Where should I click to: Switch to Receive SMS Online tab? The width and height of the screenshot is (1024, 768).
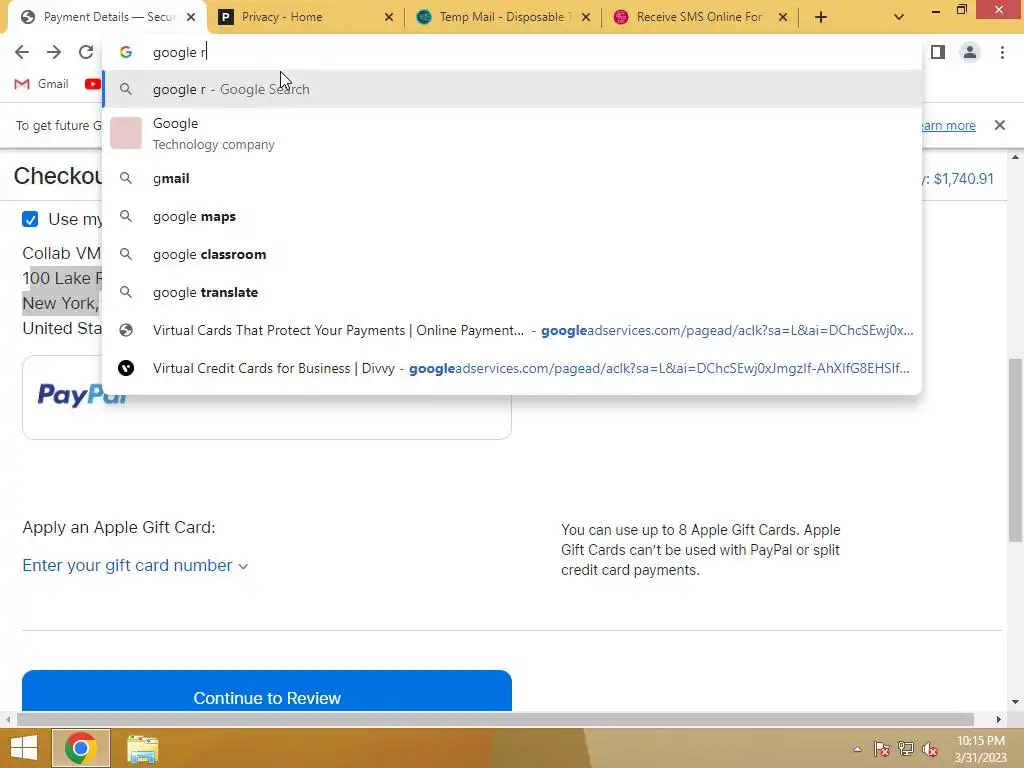pos(700,17)
